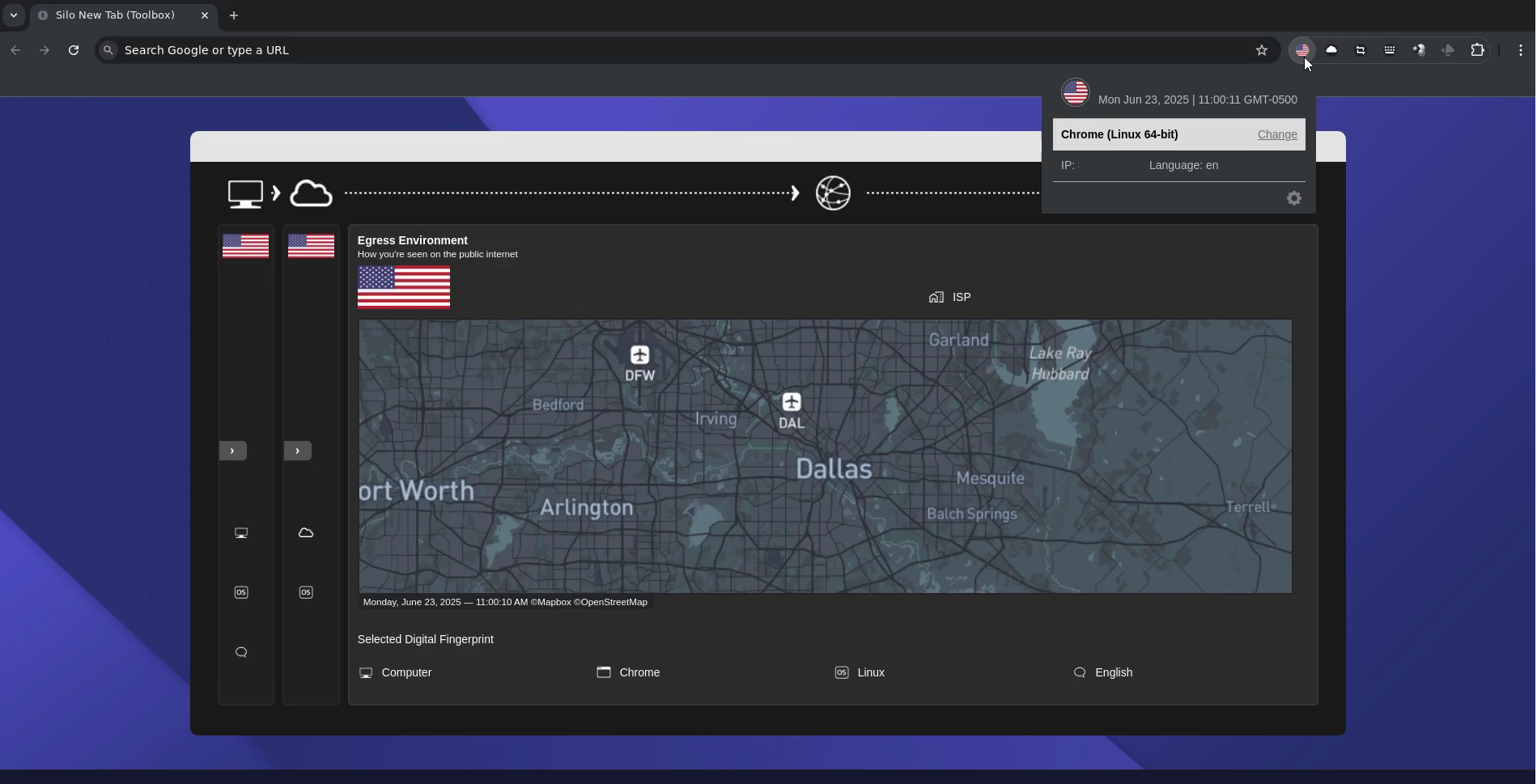Click the Linux fingerprint item
1537x784 pixels.
(x=860, y=672)
